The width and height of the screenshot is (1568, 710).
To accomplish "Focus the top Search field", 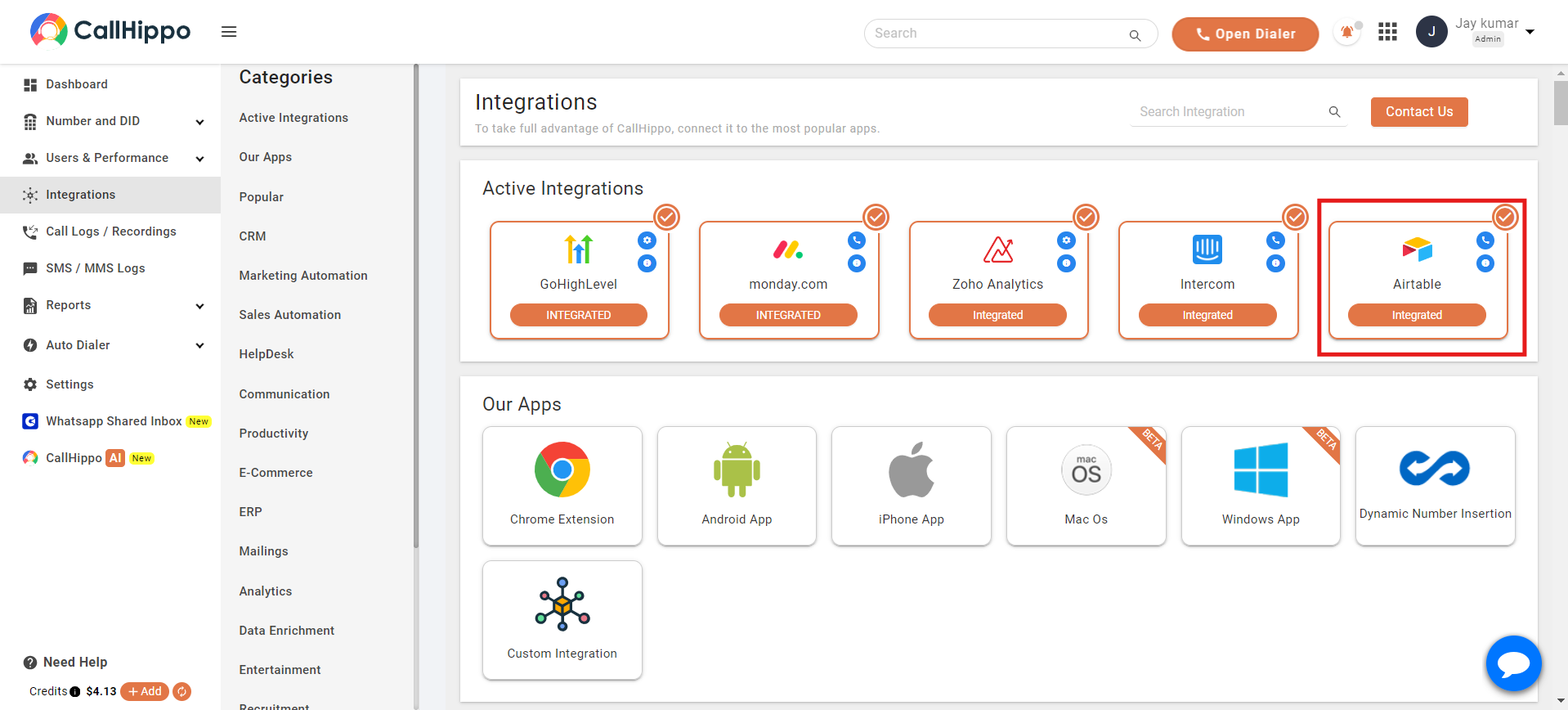I will click(1011, 34).
